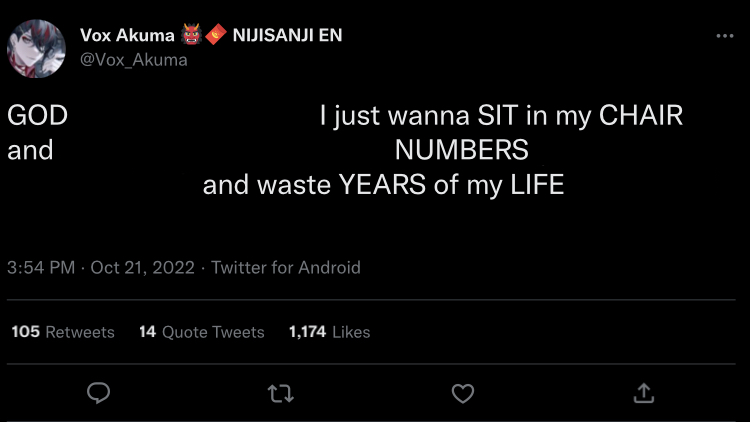Click the NIJISANJI EN text in the name
750x422 pixels.
coord(287,36)
